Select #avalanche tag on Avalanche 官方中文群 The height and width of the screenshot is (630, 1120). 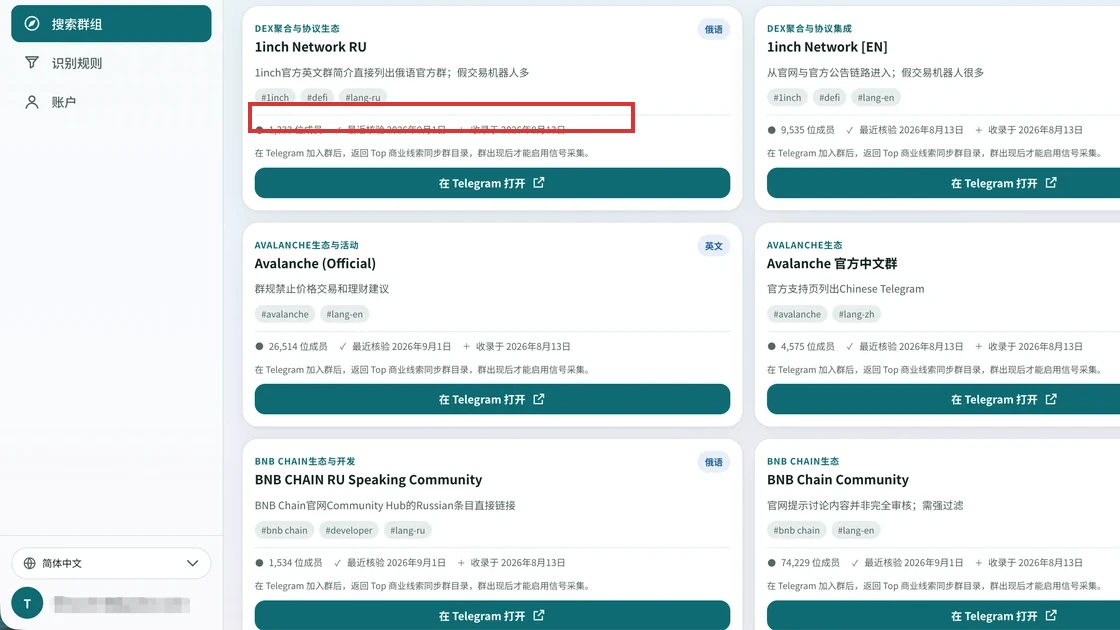coord(797,314)
